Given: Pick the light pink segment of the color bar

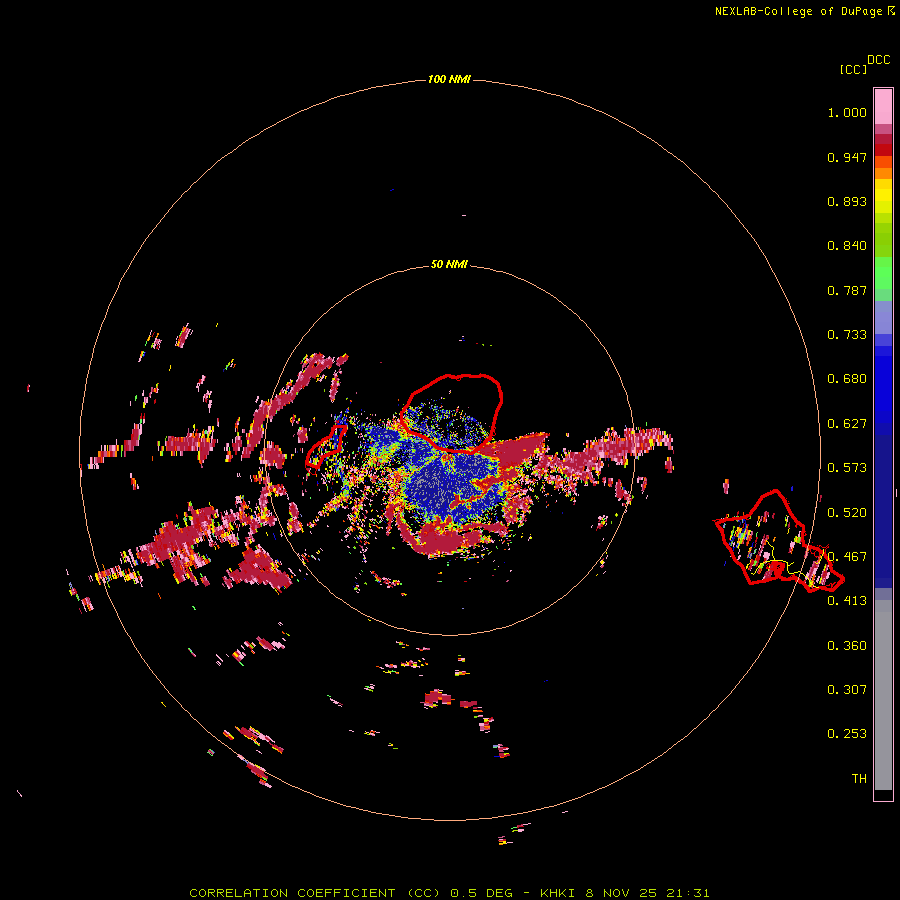Looking at the screenshot, I should (x=883, y=106).
